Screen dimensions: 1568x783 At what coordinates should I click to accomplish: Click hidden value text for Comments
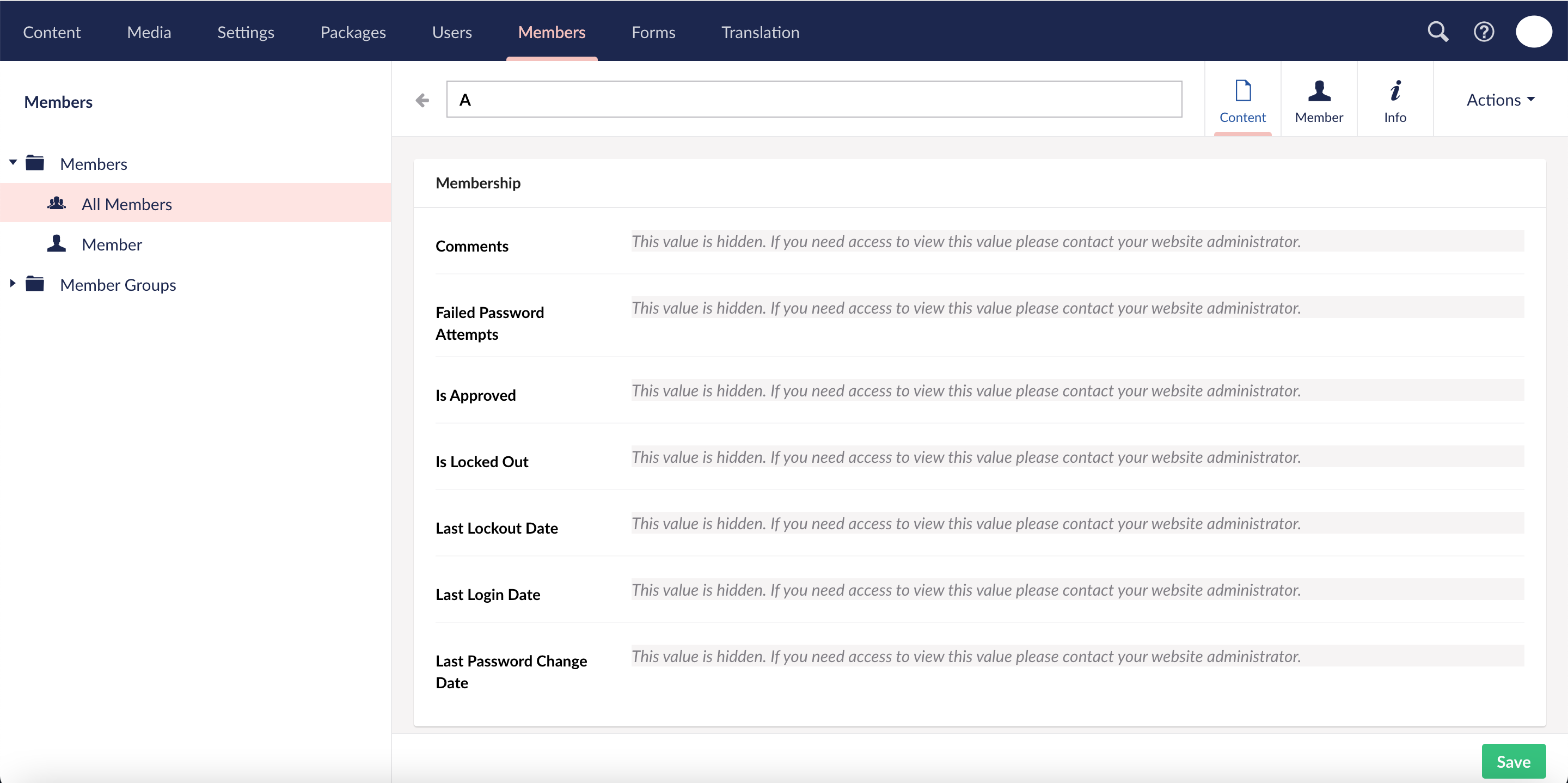(x=966, y=241)
